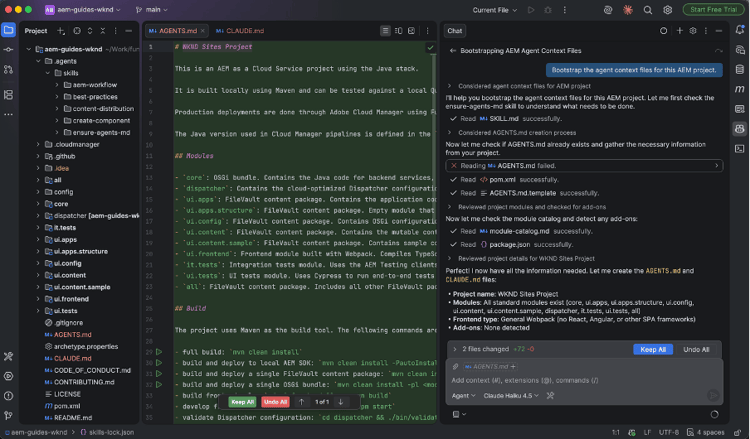Open the main branch dropdown

151,10
